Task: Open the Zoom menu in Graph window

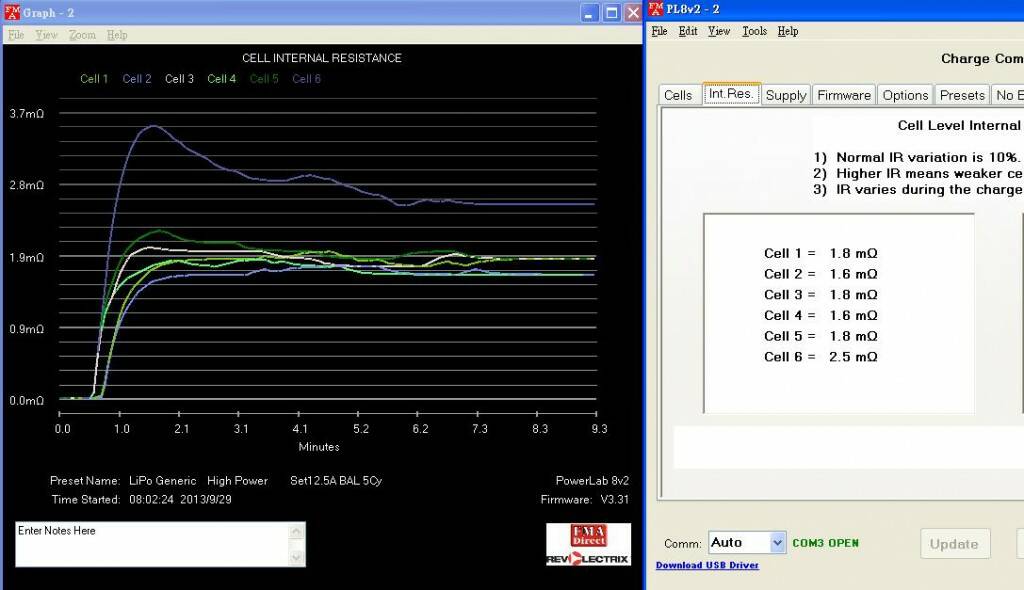Action: point(82,35)
